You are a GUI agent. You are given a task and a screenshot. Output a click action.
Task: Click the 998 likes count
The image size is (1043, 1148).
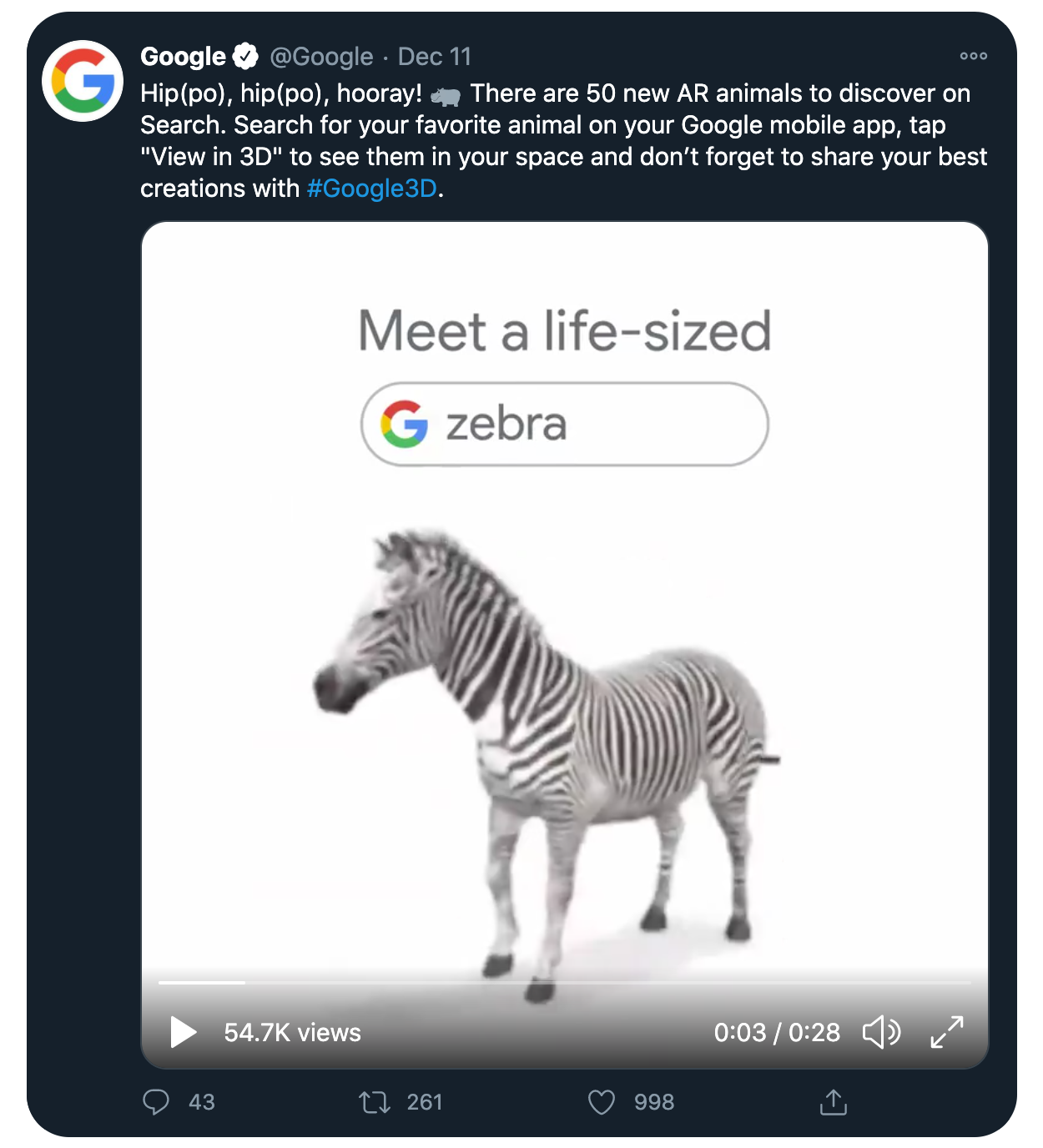tap(654, 1102)
